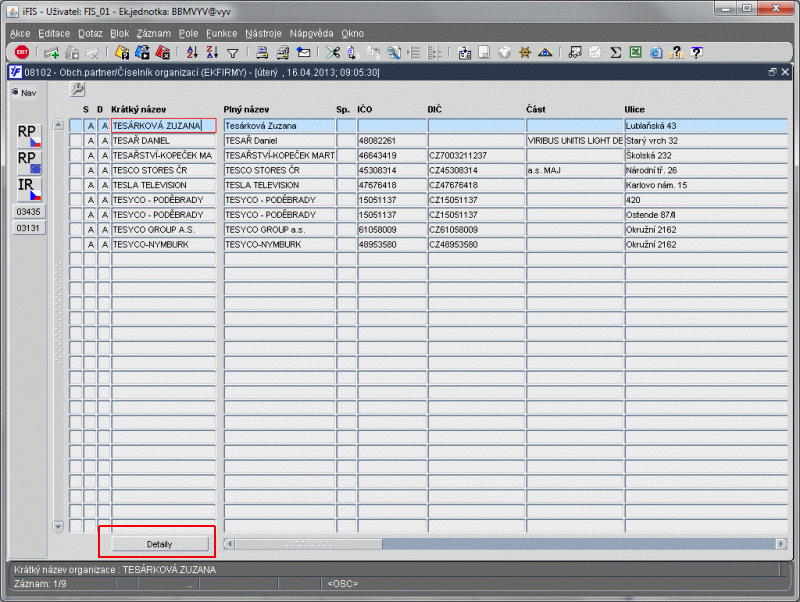Click the copy field icon next to scissors
The width and height of the screenshot is (800, 602).
pyautogui.click(x=353, y=53)
